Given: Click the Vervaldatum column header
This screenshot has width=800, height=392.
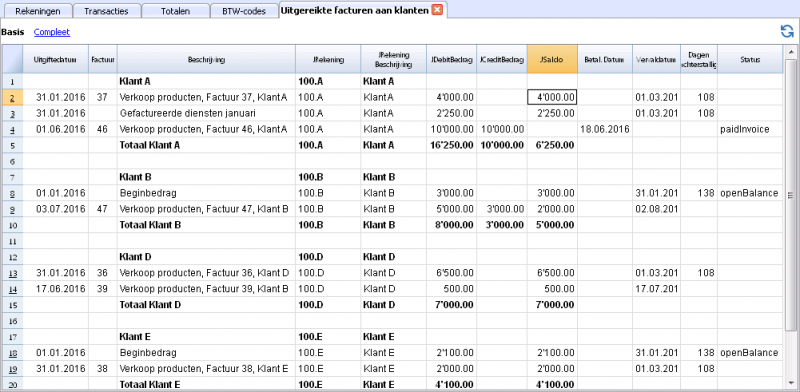Looking at the screenshot, I should tap(657, 59).
